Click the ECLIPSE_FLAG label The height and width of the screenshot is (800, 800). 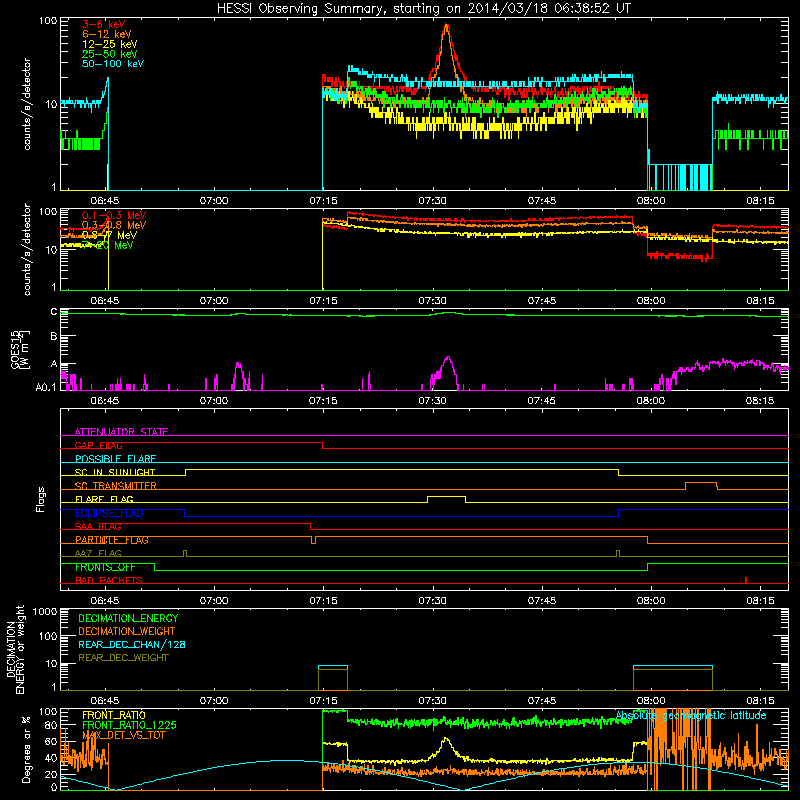(109, 513)
